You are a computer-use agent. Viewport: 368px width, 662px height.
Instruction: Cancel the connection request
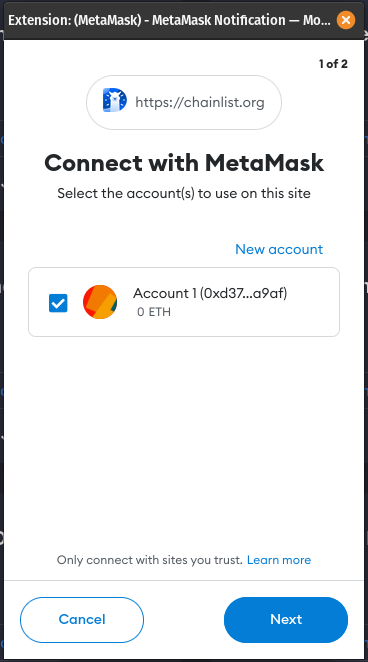pos(82,619)
